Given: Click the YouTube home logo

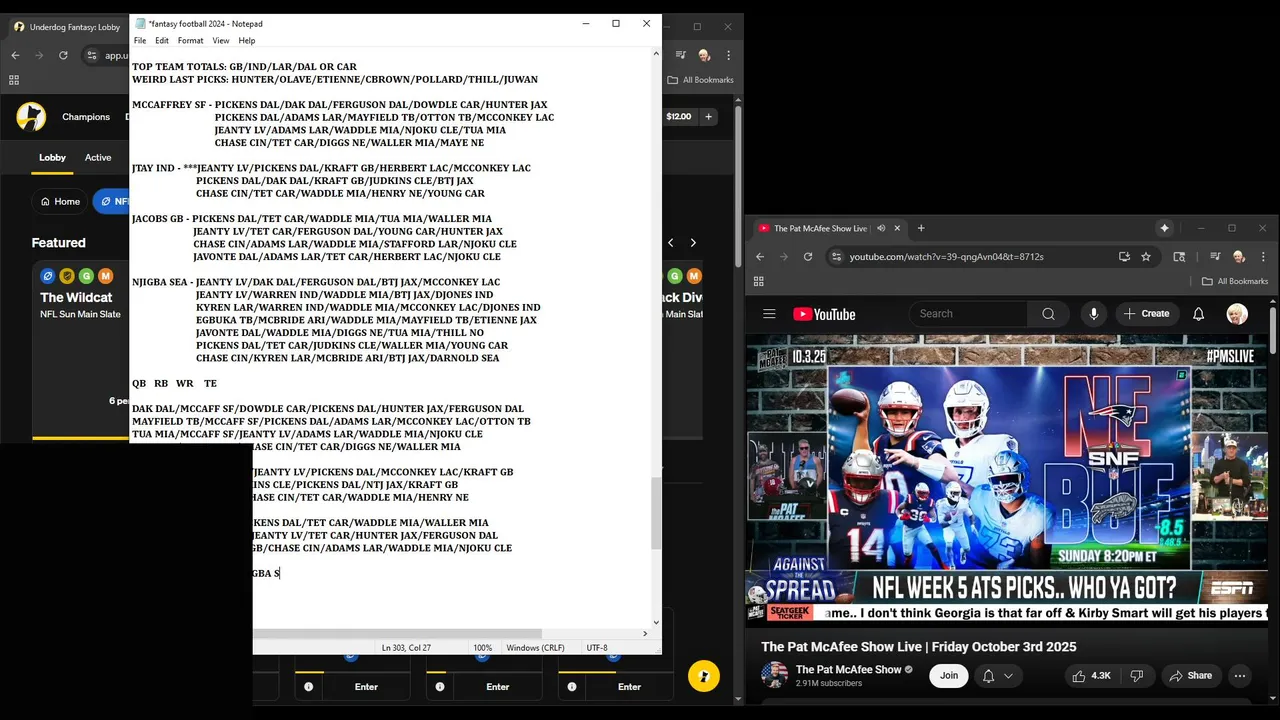Looking at the screenshot, I should click(x=826, y=314).
